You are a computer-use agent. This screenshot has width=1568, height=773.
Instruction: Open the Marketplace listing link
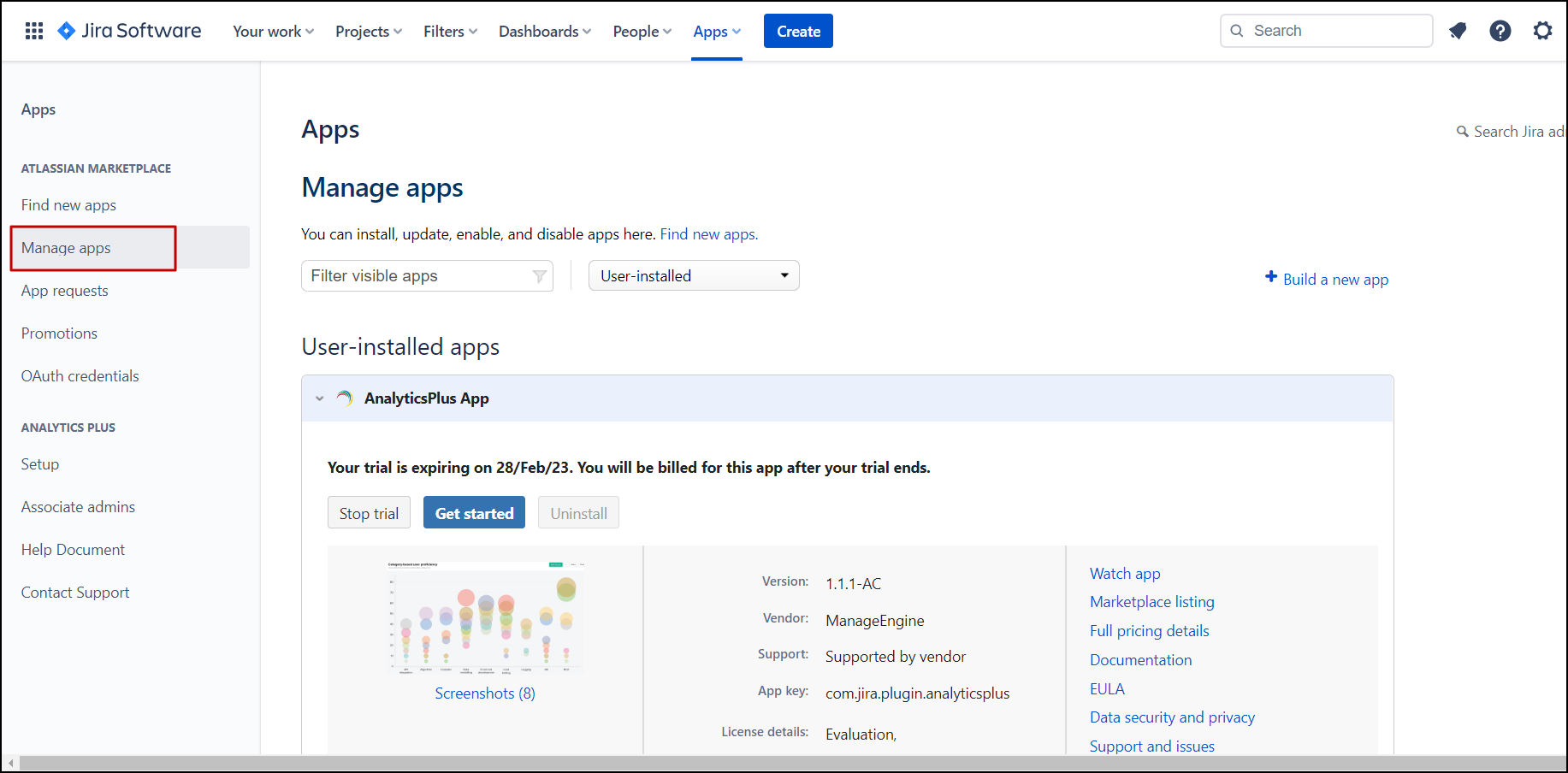click(x=1151, y=602)
